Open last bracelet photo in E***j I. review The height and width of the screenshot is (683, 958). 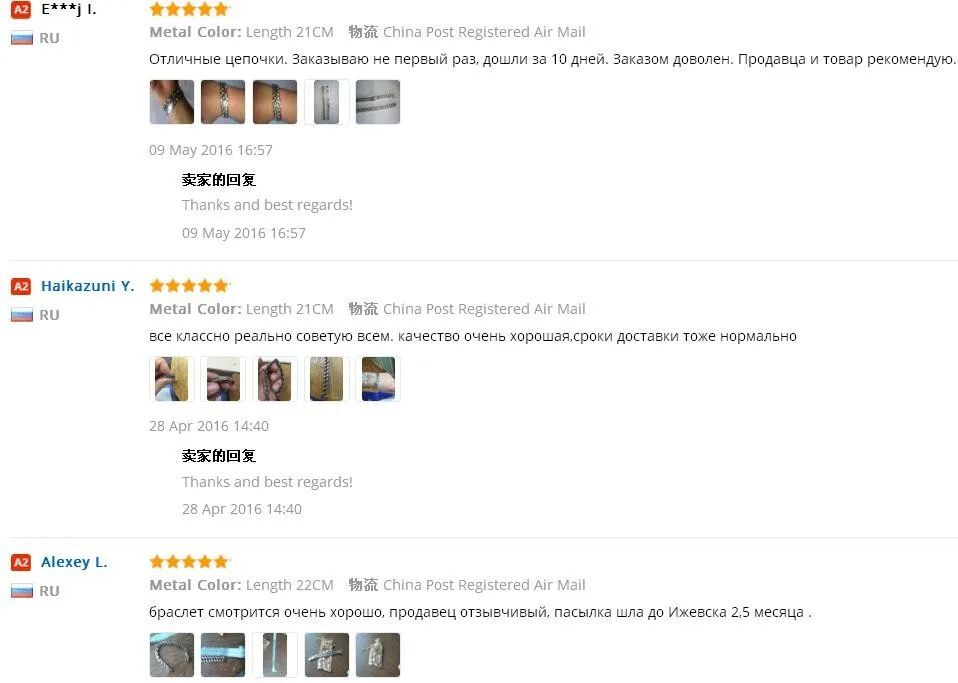[x=378, y=102]
